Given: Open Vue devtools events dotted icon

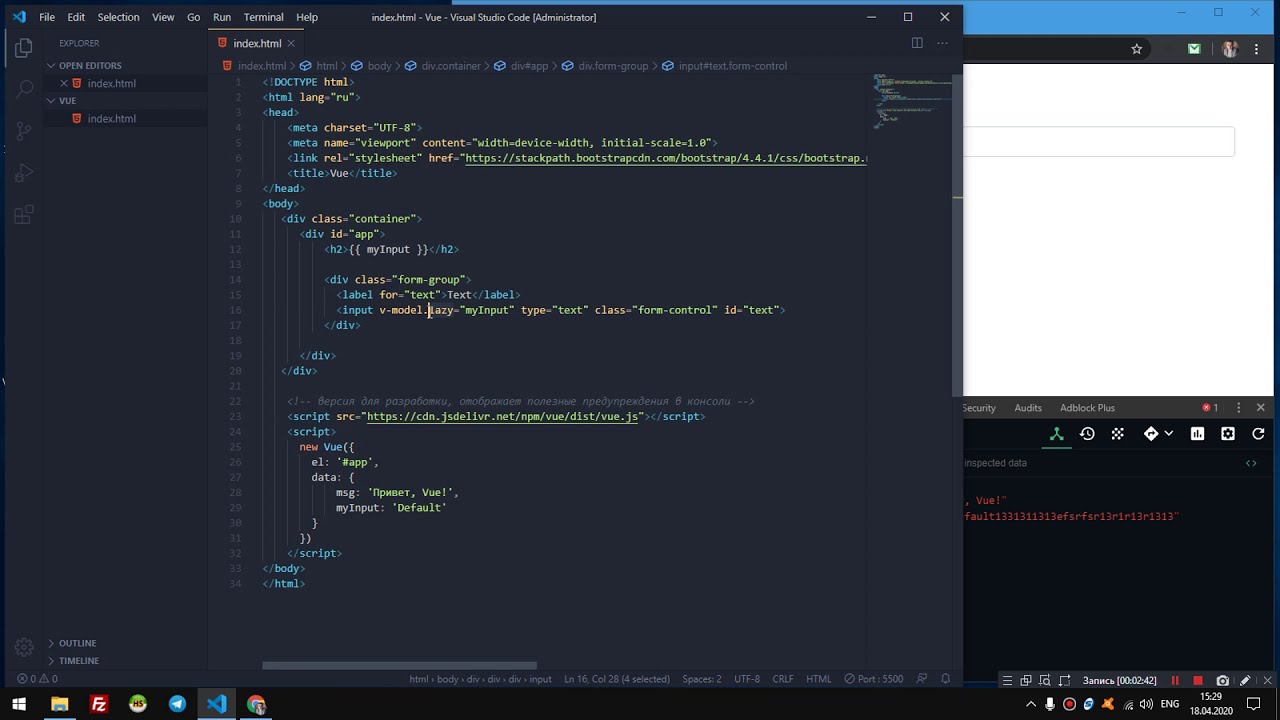Looking at the screenshot, I should coord(1117,433).
